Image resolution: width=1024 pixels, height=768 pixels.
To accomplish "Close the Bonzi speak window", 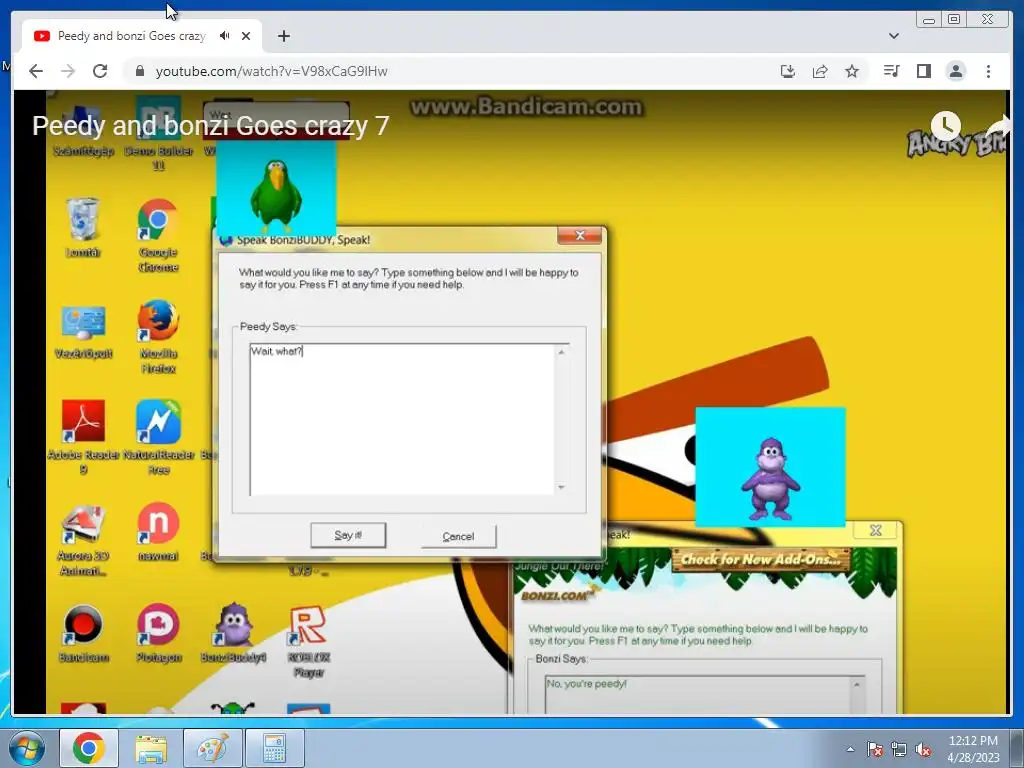I will (876, 530).
